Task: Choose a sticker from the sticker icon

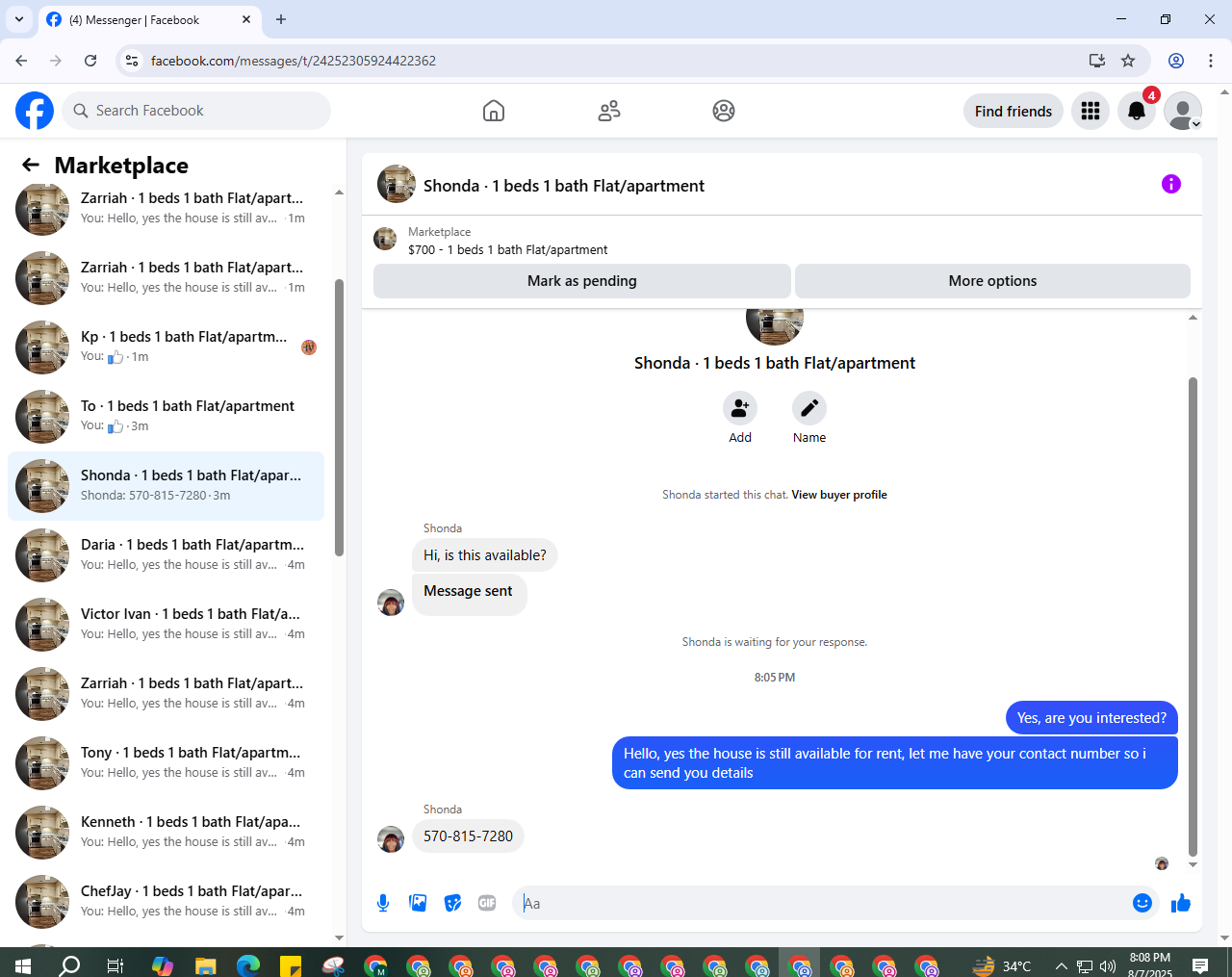Action: click(x=452, y=903)
